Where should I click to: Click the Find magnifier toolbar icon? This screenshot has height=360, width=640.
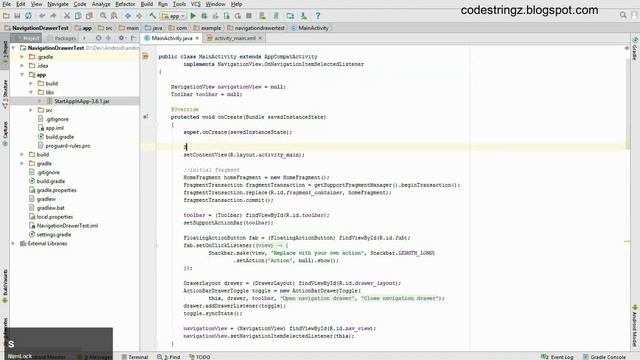103,16
